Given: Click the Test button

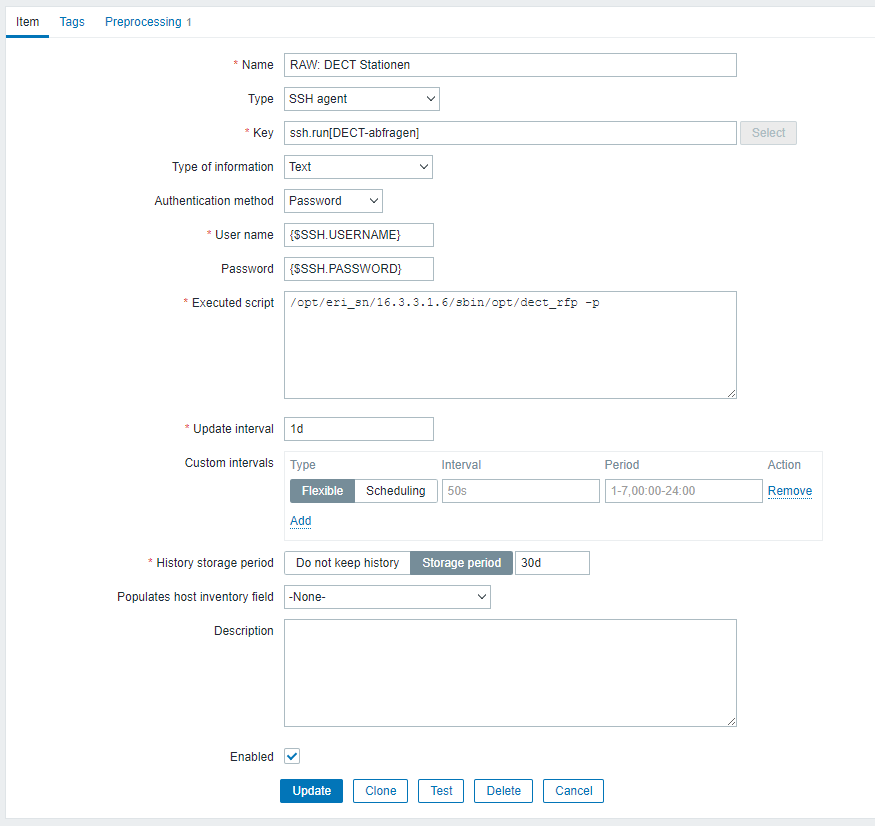Looking at the screenshot, I should [441, 791].
